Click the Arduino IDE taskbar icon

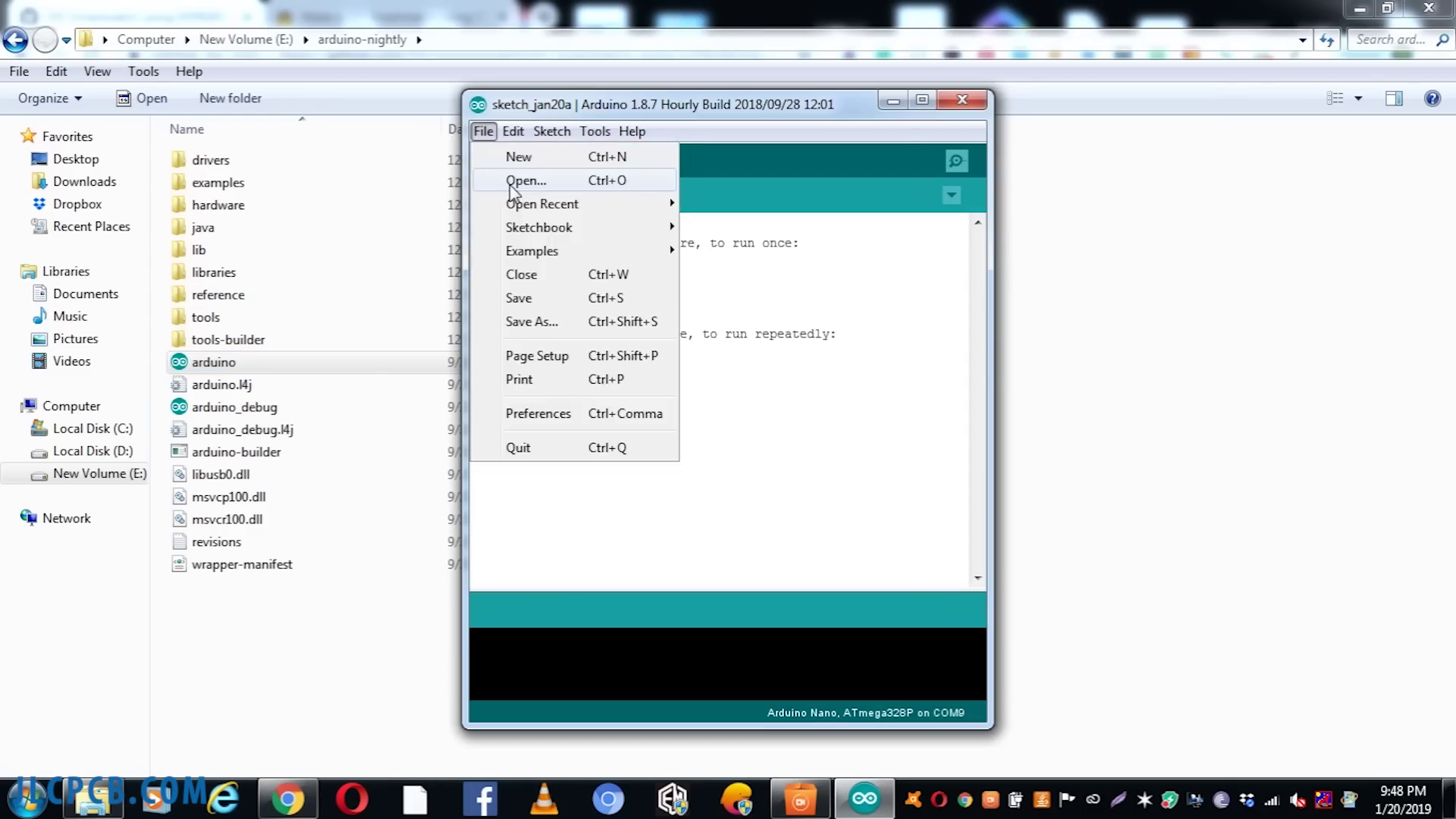864,799
